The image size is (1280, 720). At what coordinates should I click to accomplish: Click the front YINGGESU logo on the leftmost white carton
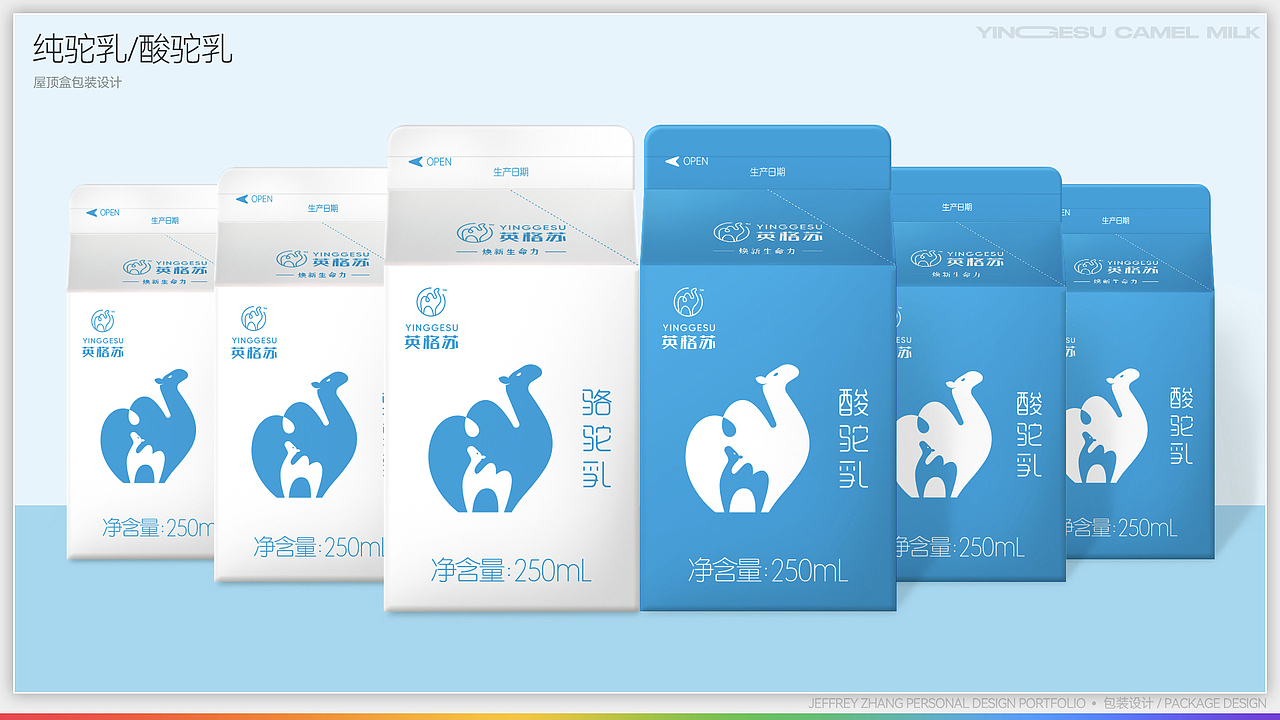[104, 333]
